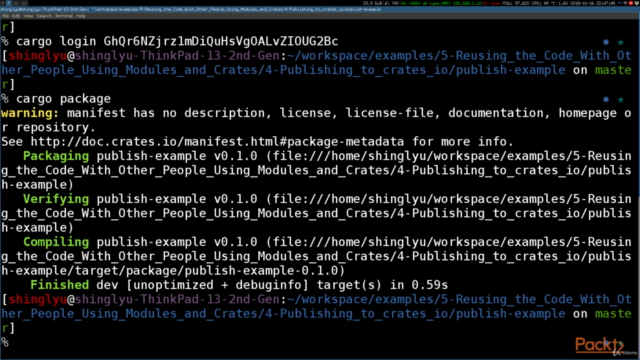640x360 pixels.
Task: Click the green 'Verifying' status word
Action: pyautogui.click(x=56, y=199)
